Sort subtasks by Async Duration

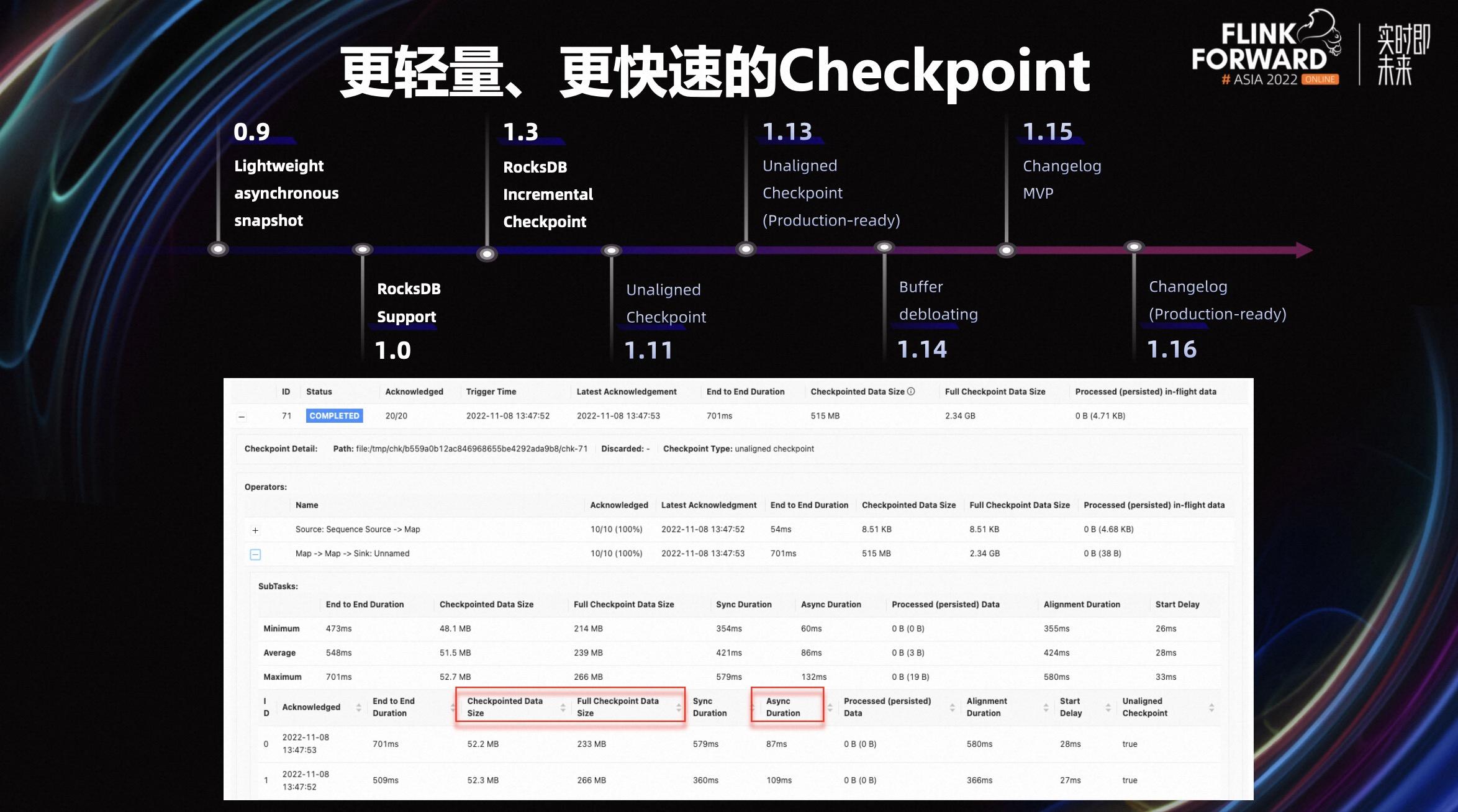[x=830, y=708]
